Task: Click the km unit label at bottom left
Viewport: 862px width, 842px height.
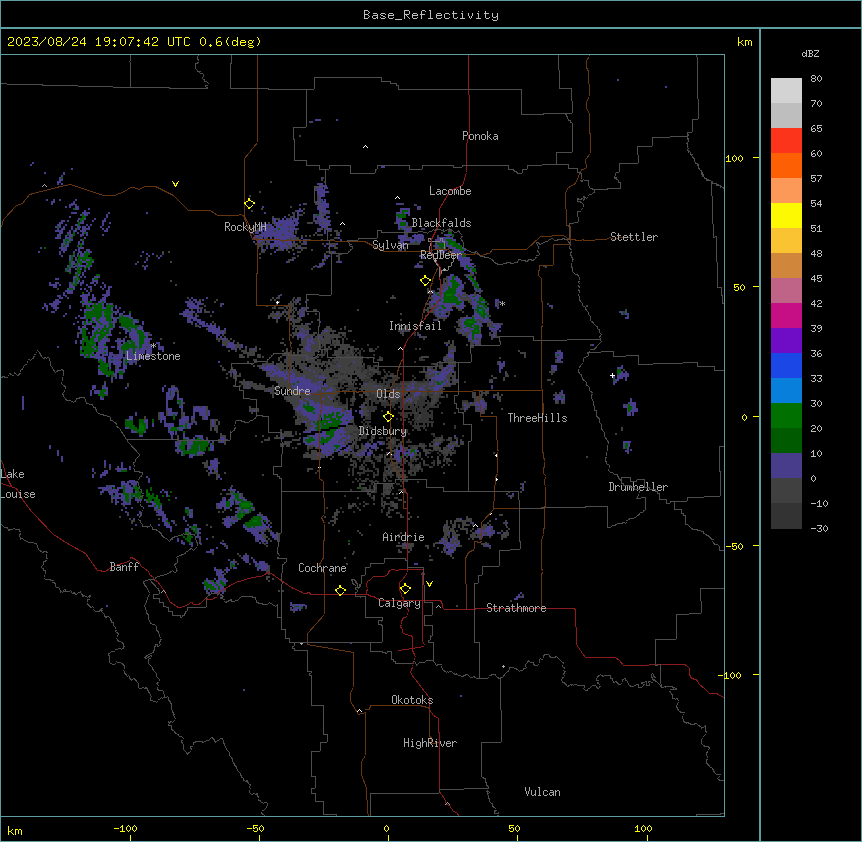Action: [15, 831]
